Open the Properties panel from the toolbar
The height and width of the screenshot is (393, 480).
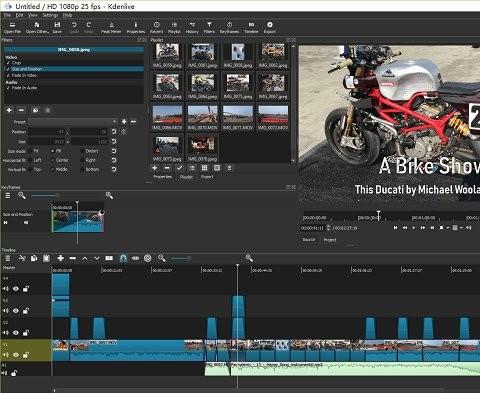tap(136, 27)
